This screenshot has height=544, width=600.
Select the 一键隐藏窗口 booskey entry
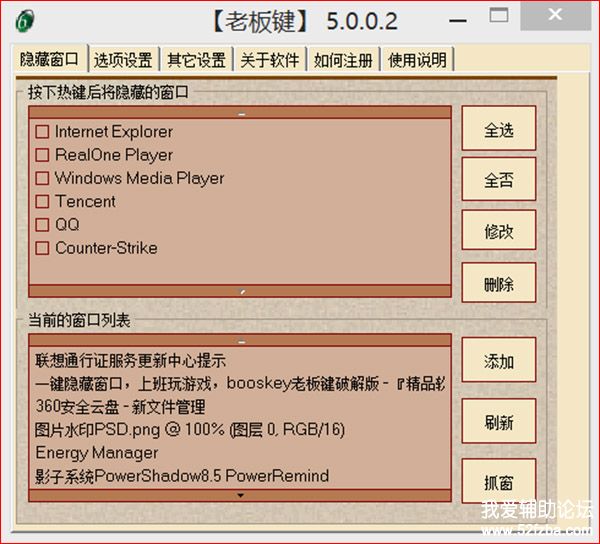(x=240, y=383)
